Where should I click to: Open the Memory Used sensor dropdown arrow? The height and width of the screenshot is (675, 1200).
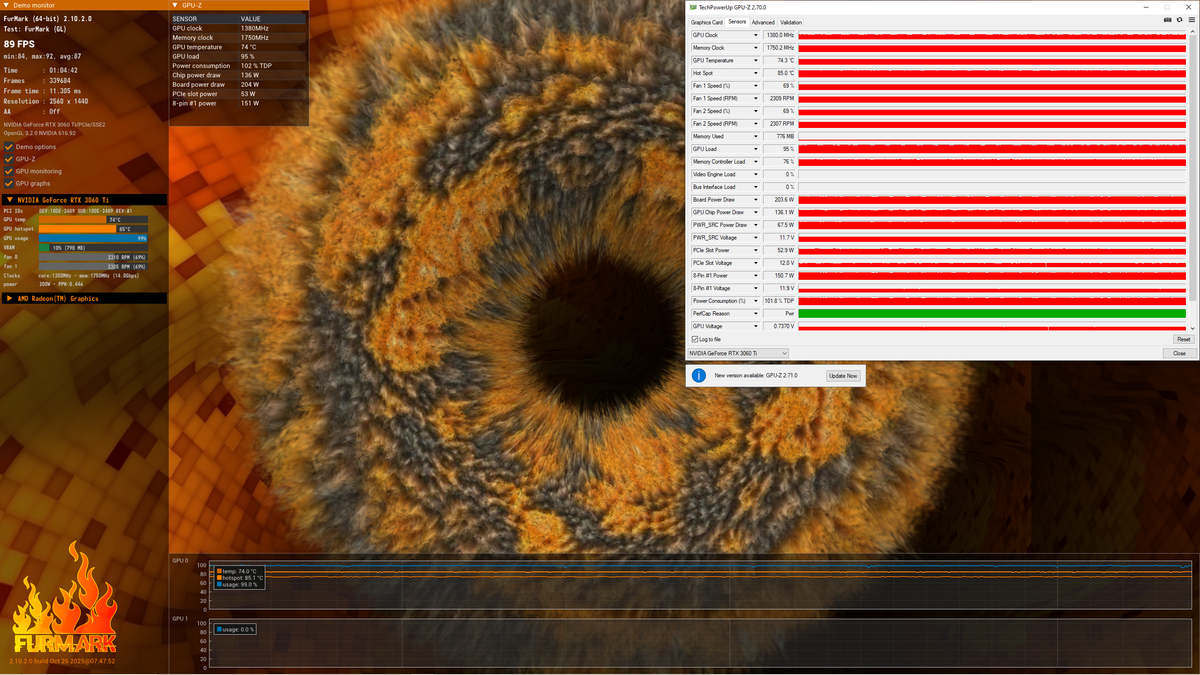756,136
